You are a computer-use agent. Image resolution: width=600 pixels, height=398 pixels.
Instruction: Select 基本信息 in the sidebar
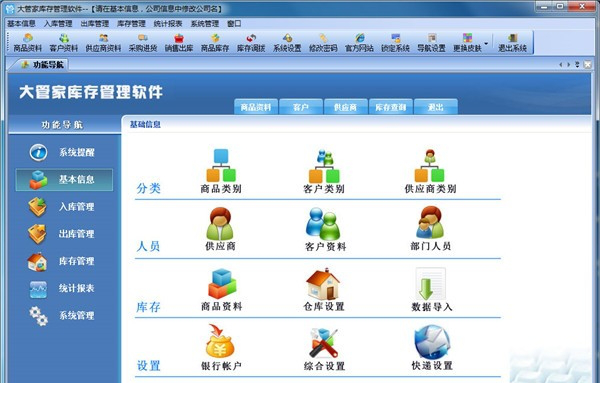(64, 179)
